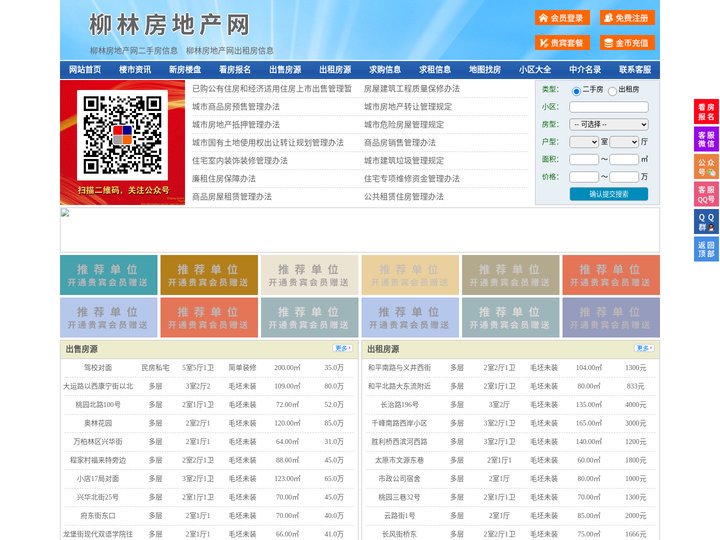Click the 免费注册 free register button
This screenshot has height=540, width=720.
[x=627, y=18]
